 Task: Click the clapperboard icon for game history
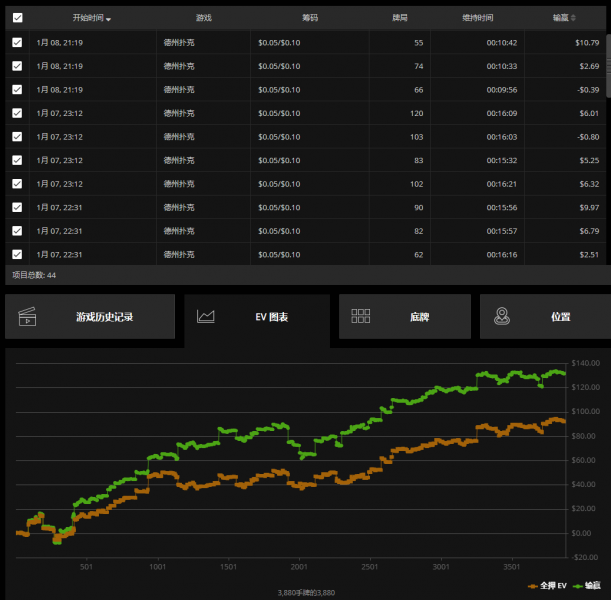27,317
